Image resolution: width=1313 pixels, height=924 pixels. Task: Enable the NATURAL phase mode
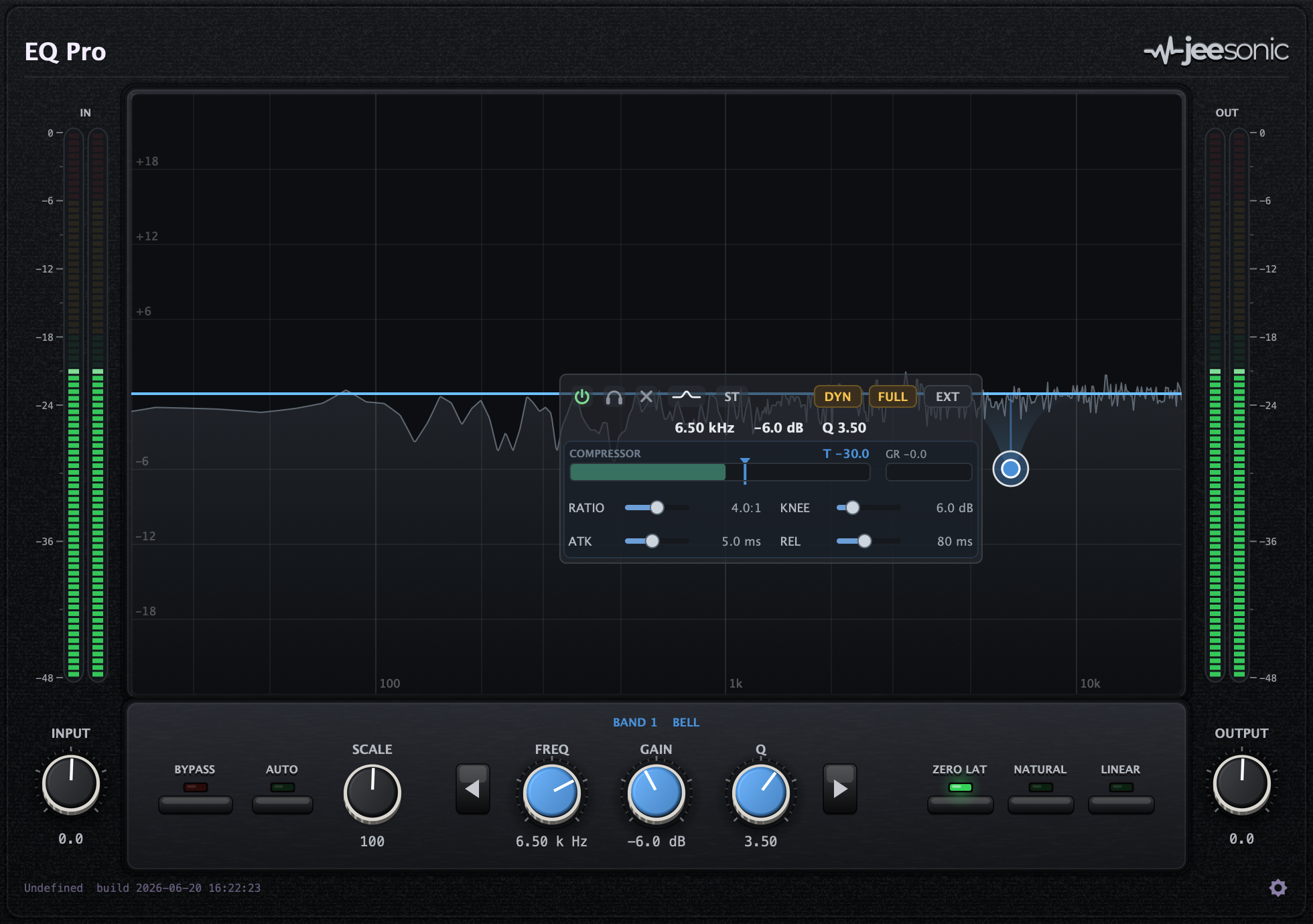point(1040,804)
